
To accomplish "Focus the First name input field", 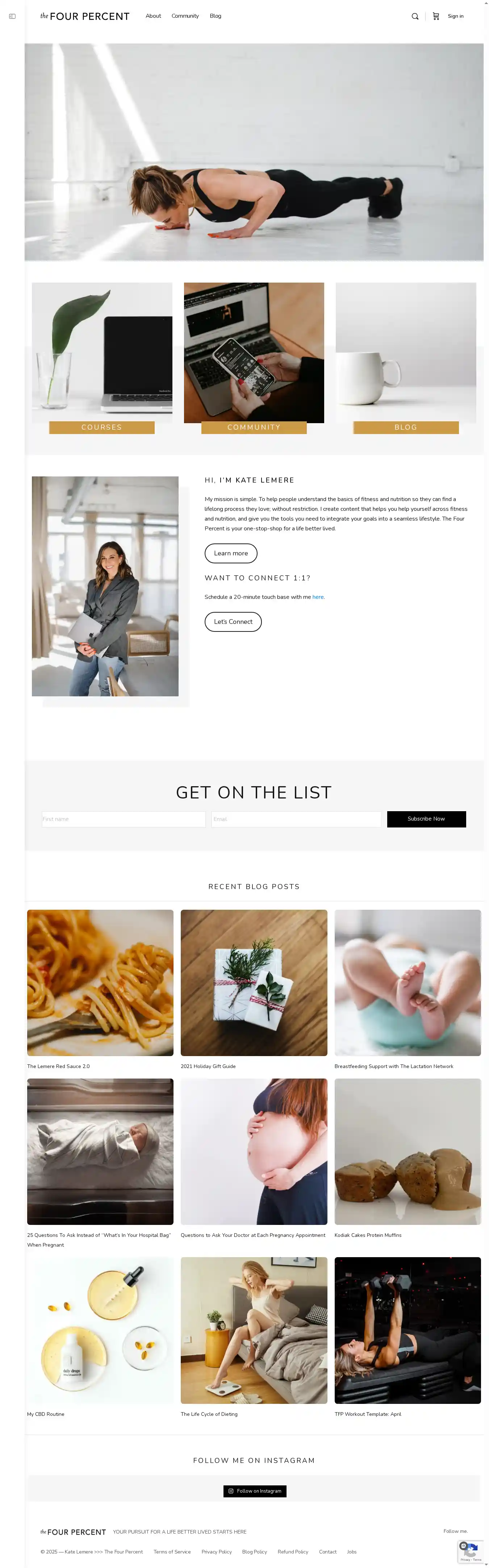I will click(124, 819).
